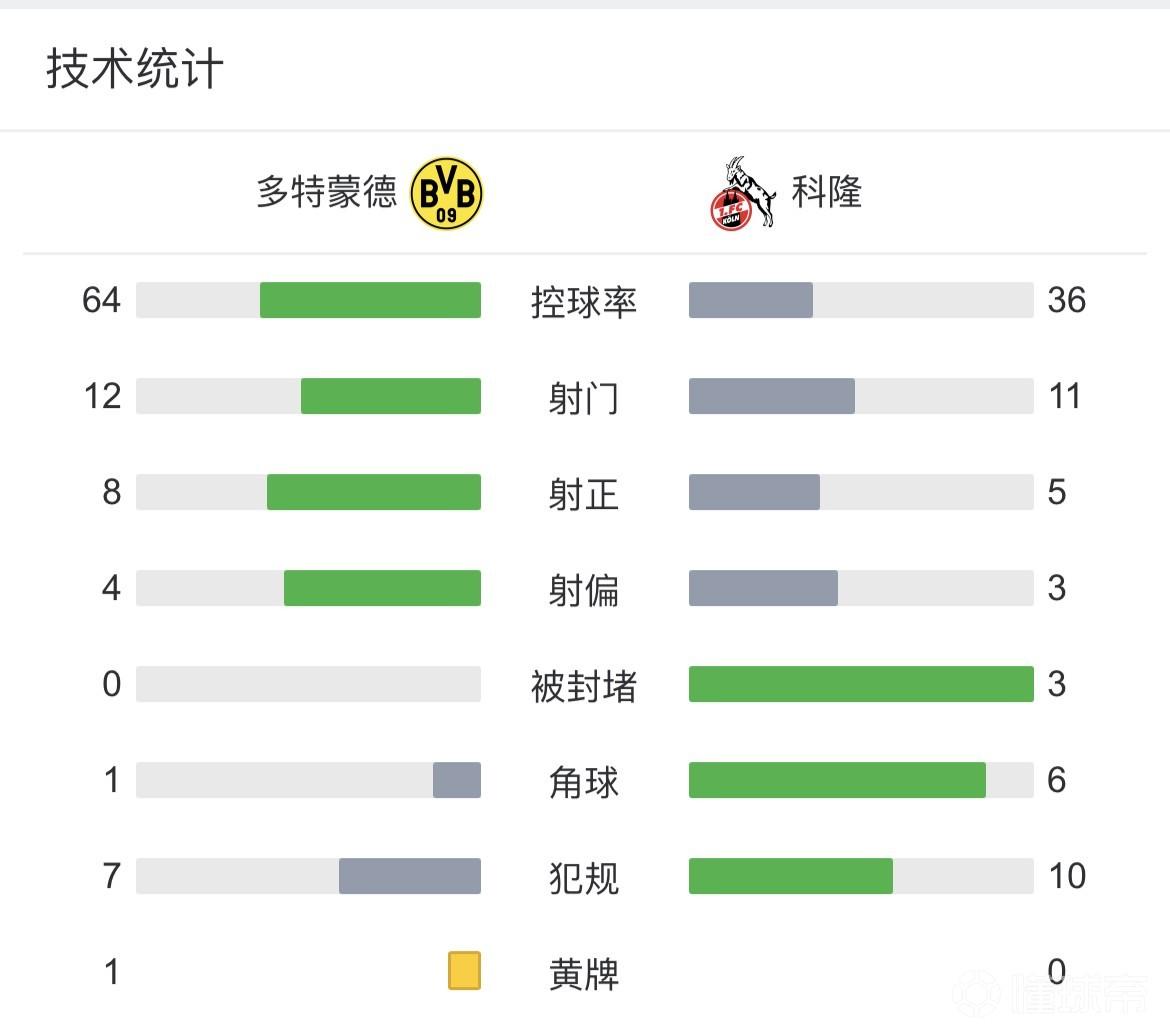Click Köln's green 角球 corners bar

click(x=837, y=780)
